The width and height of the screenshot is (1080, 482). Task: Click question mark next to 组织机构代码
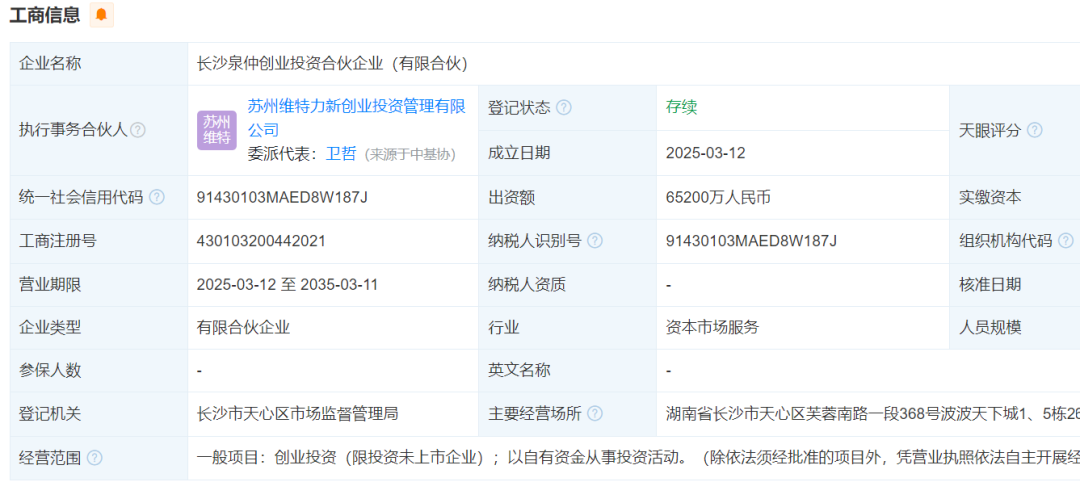pos(1065,241)
